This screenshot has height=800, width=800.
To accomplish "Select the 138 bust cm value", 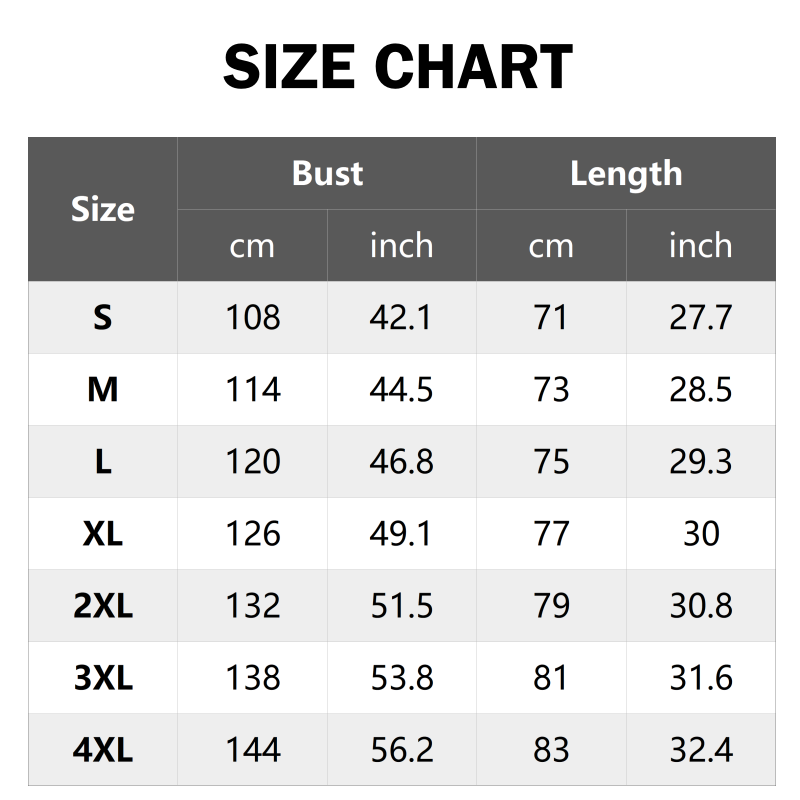I will pos(253,677).
